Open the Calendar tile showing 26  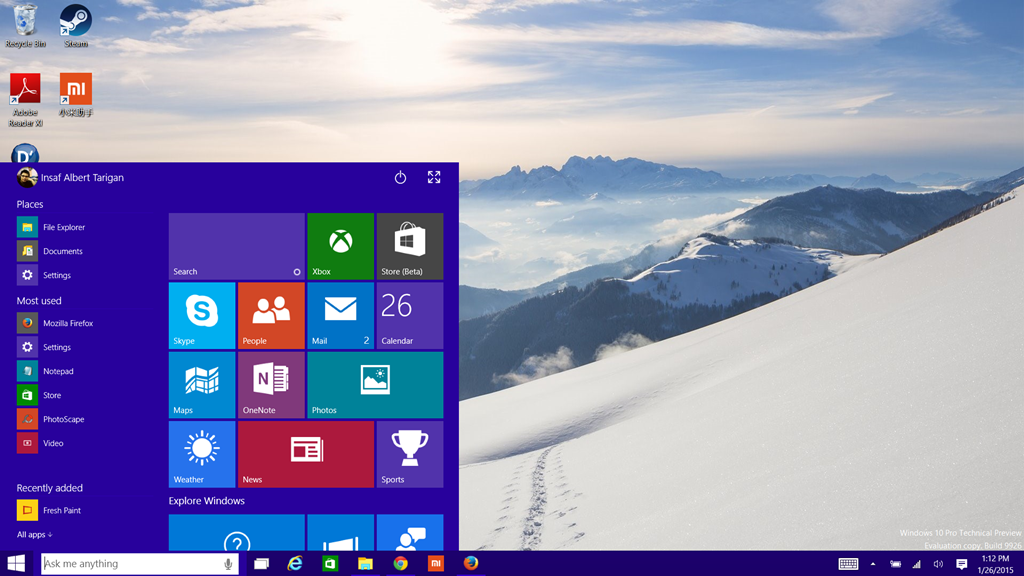tap(410, 315)
